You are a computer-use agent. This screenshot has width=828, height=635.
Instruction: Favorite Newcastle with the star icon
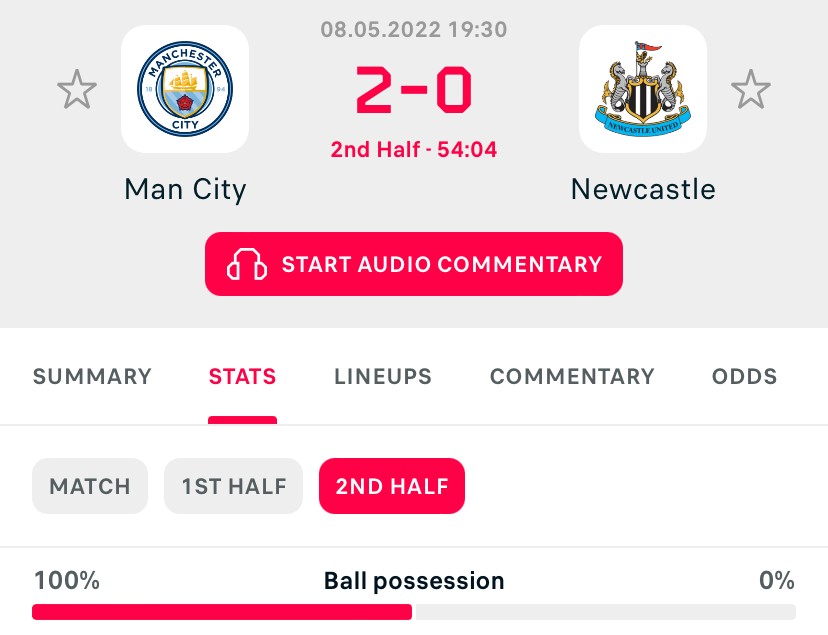pyautogui.click(x=750, y=90)
